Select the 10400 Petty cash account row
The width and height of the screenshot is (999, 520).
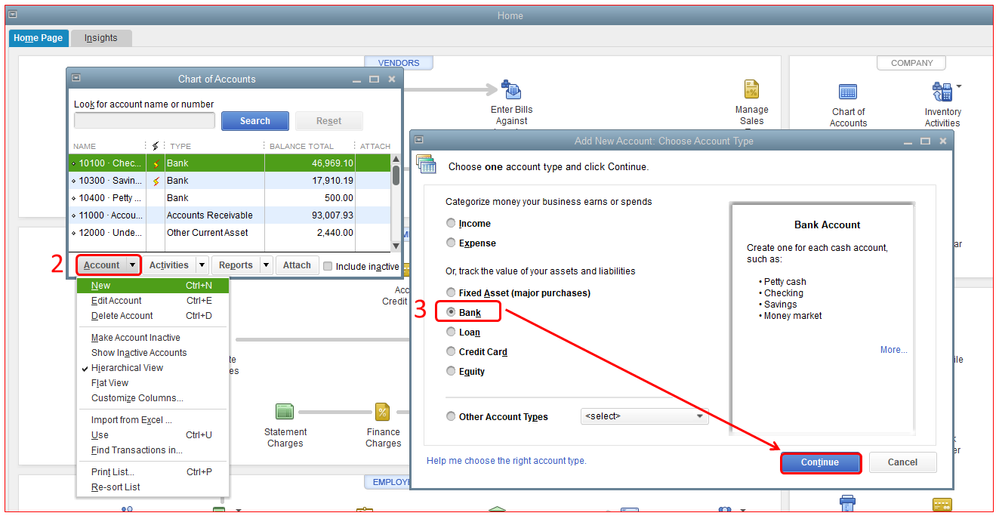(x=229, y=198)
